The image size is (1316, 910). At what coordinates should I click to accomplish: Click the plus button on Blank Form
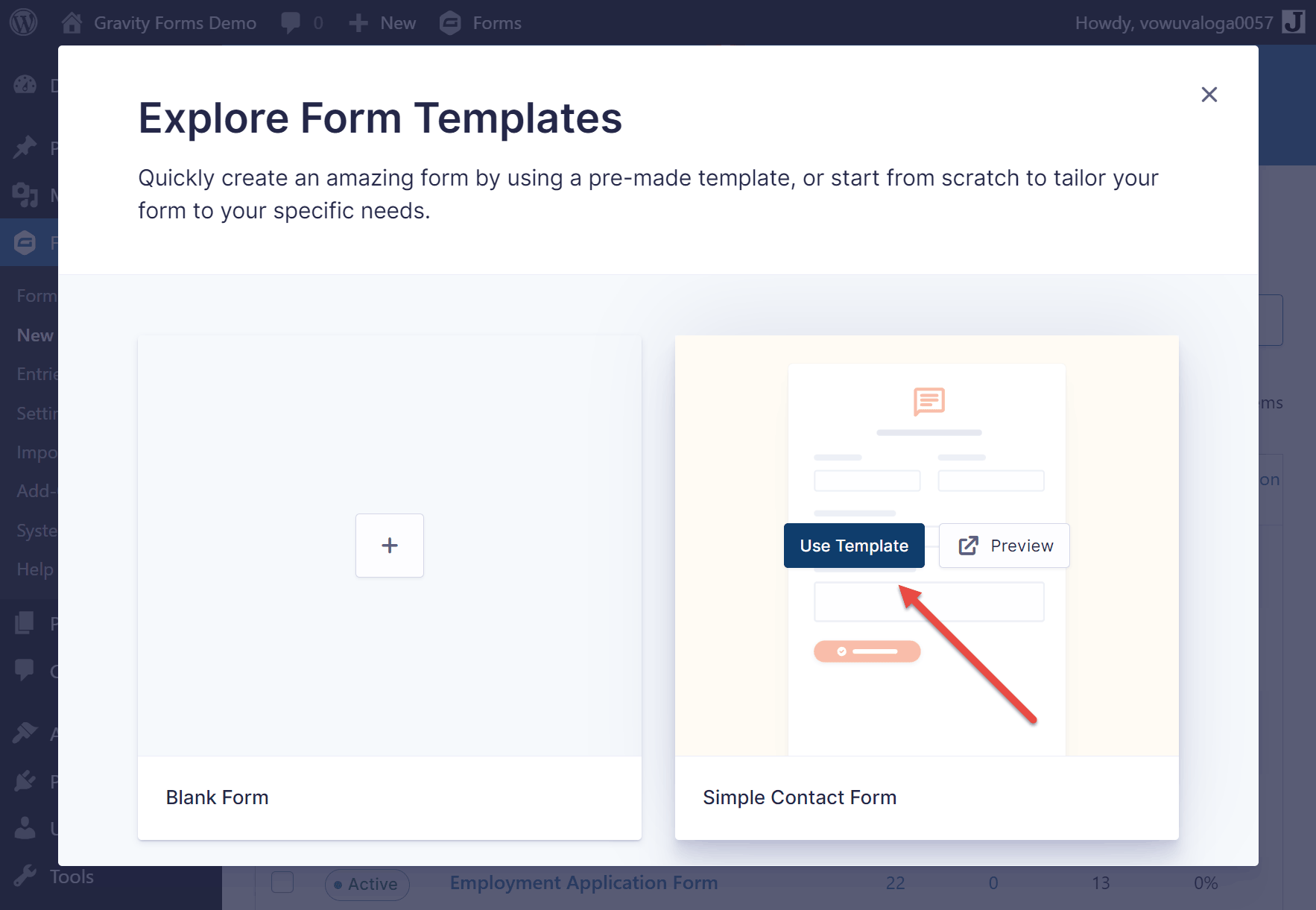tap(389, 545)
